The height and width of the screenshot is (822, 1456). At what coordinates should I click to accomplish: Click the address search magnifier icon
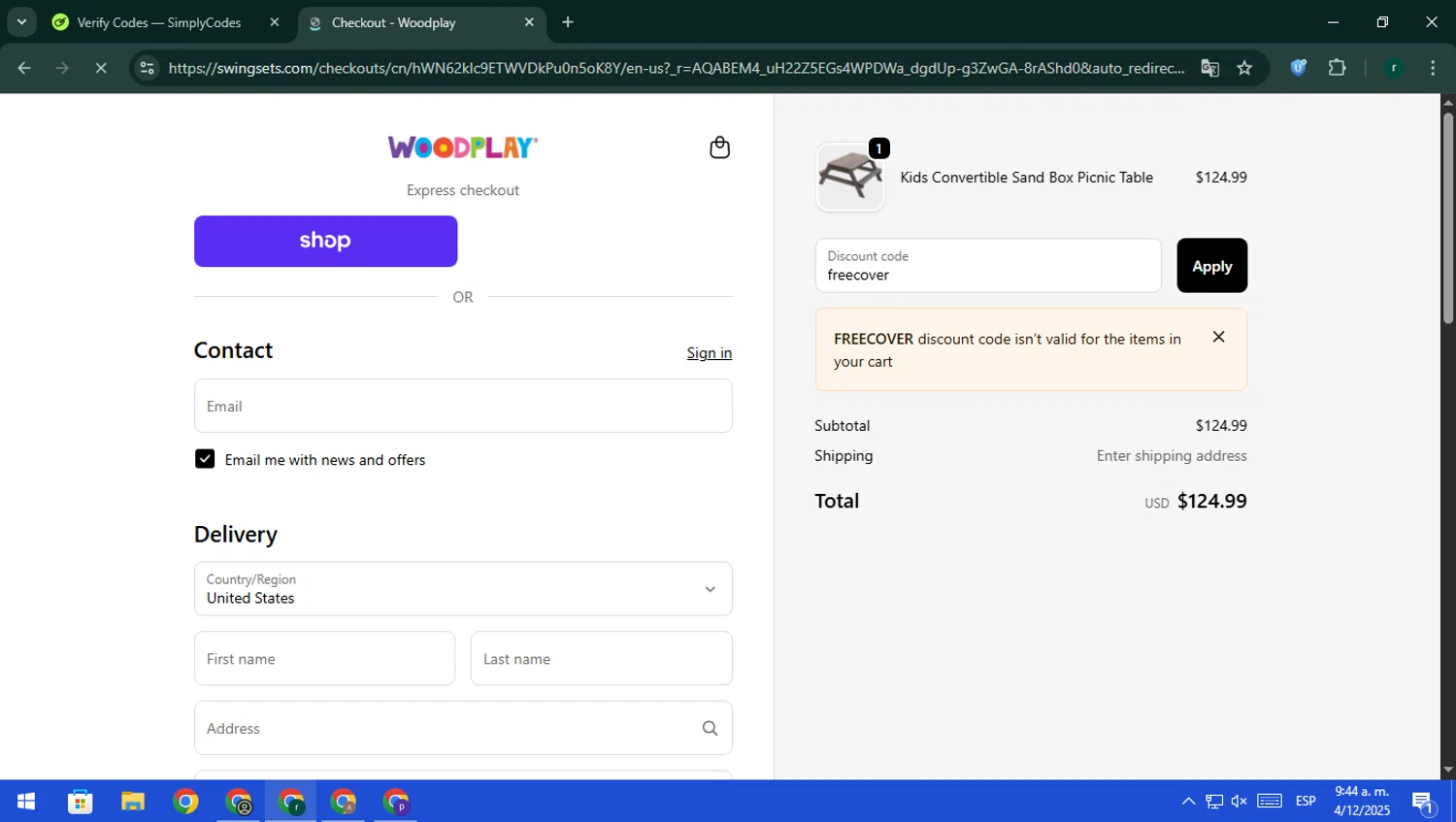[x=710, y=728]
